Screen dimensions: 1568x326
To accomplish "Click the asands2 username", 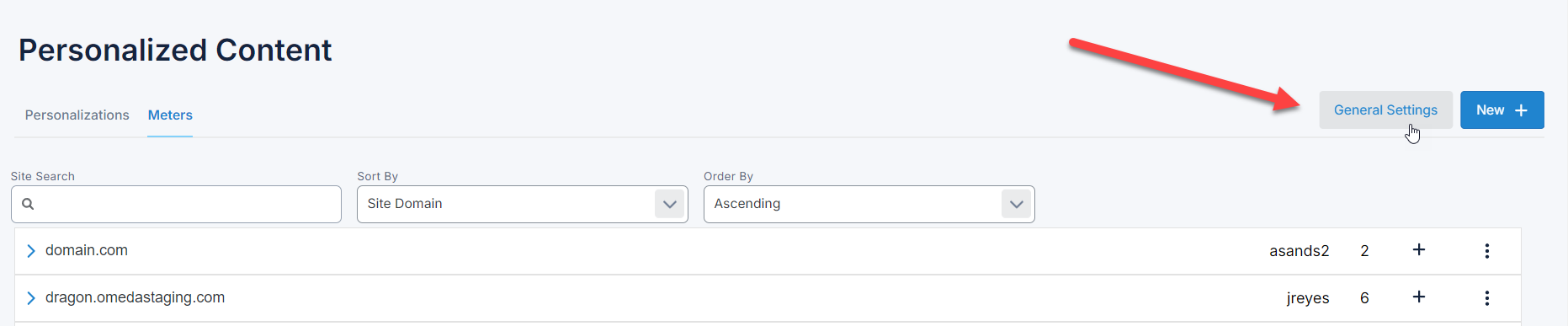I will coord(1299,251).
